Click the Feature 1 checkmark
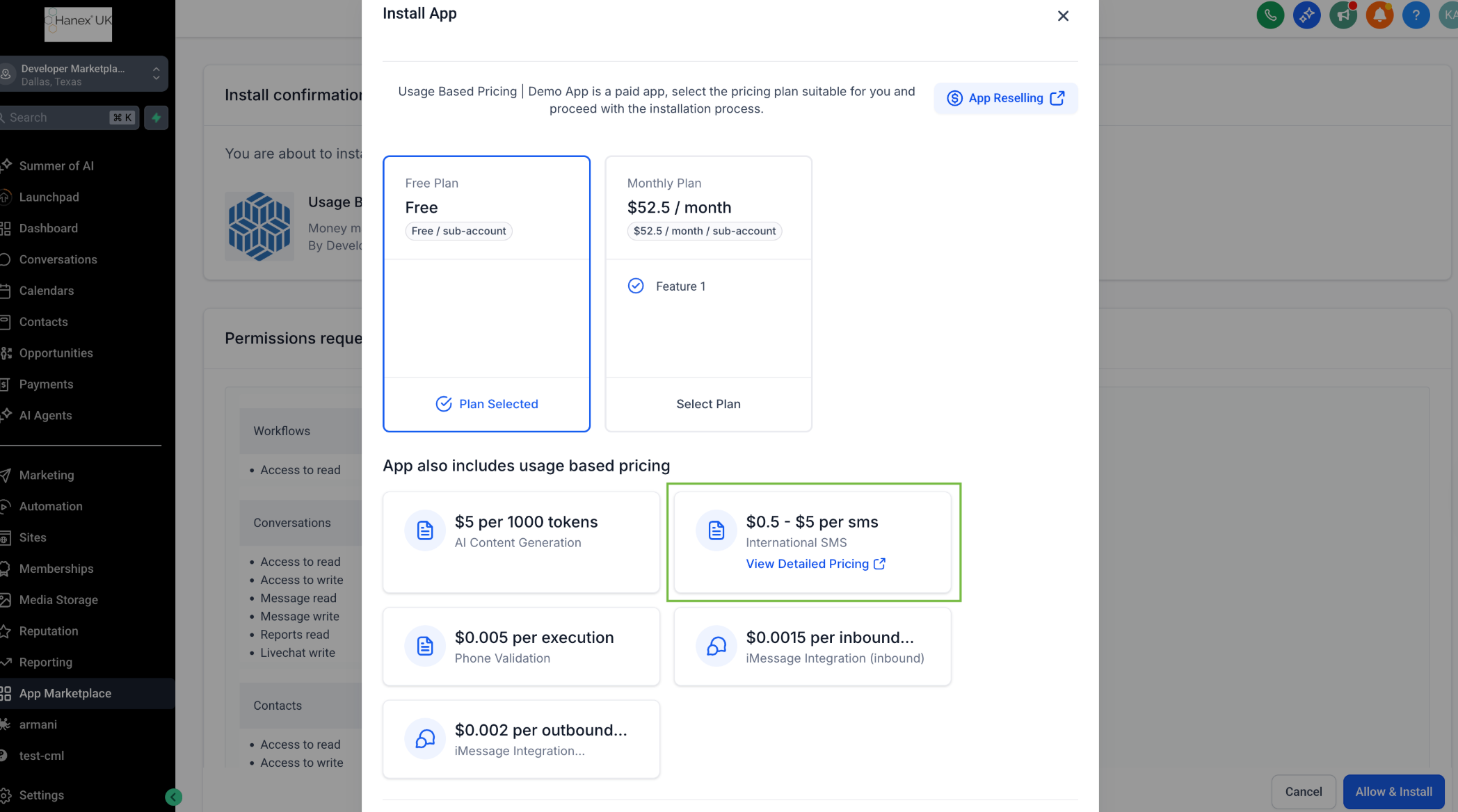Viewport: 1458px width, 812px height. click(x=636, y=286)
